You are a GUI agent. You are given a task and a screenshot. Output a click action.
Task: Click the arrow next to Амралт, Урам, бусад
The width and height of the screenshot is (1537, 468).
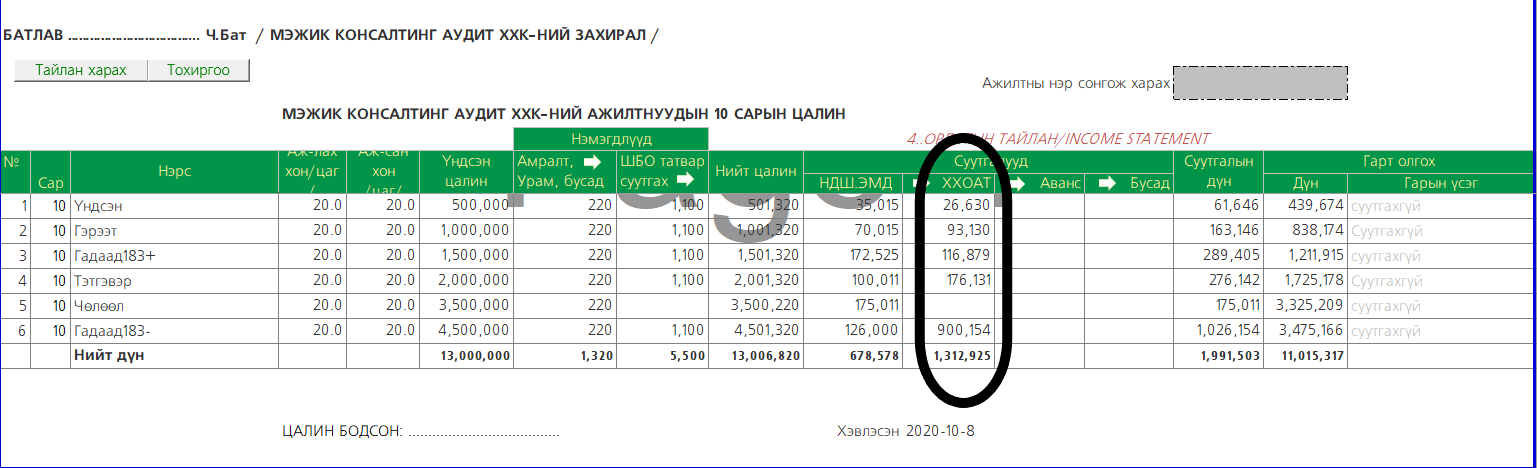591,161
